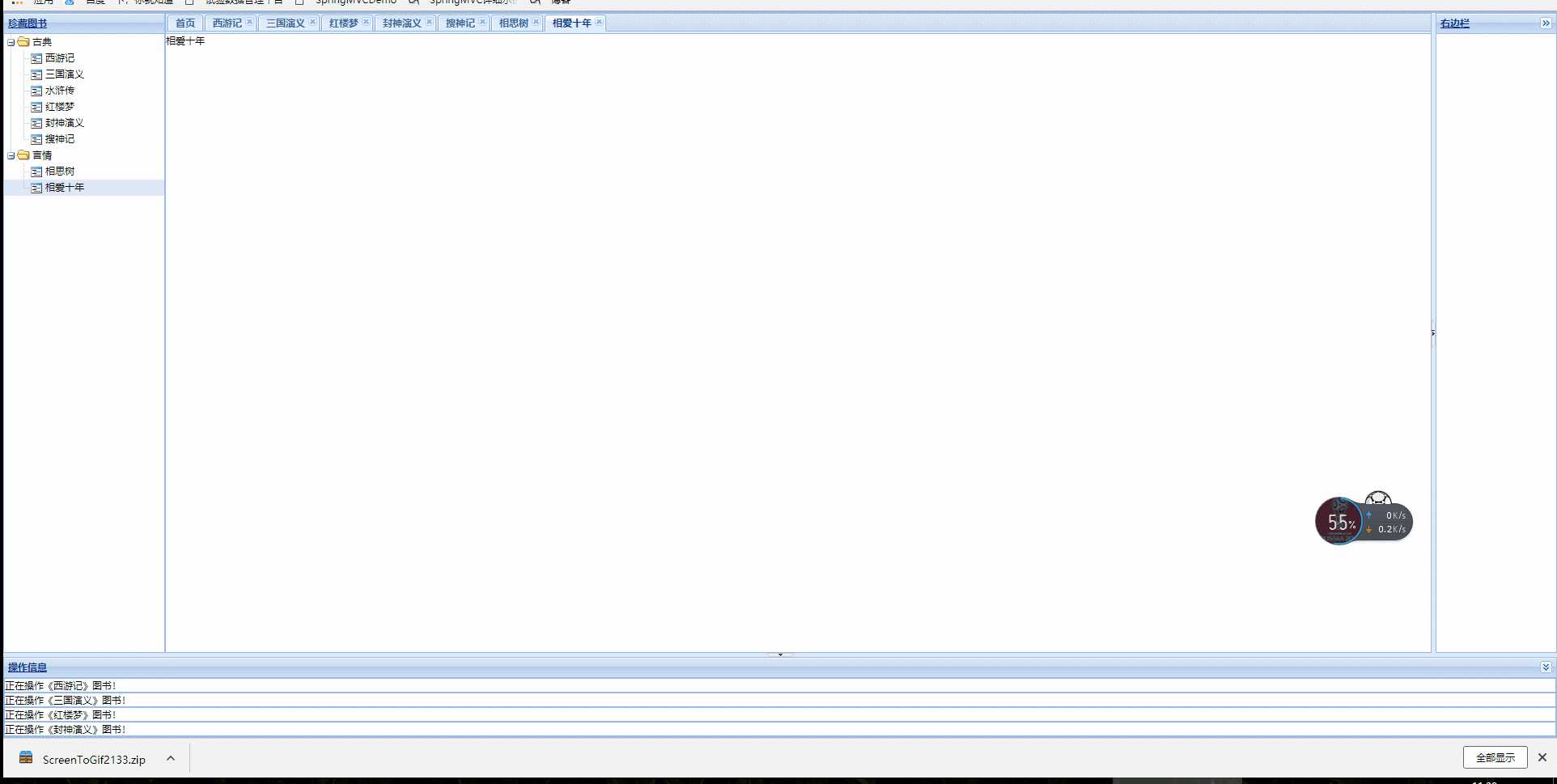This screenshot has height=784, width=1557.
Task: Click the log line 正在操作《西游记》图书!
Action: click(x=61, y=685)
